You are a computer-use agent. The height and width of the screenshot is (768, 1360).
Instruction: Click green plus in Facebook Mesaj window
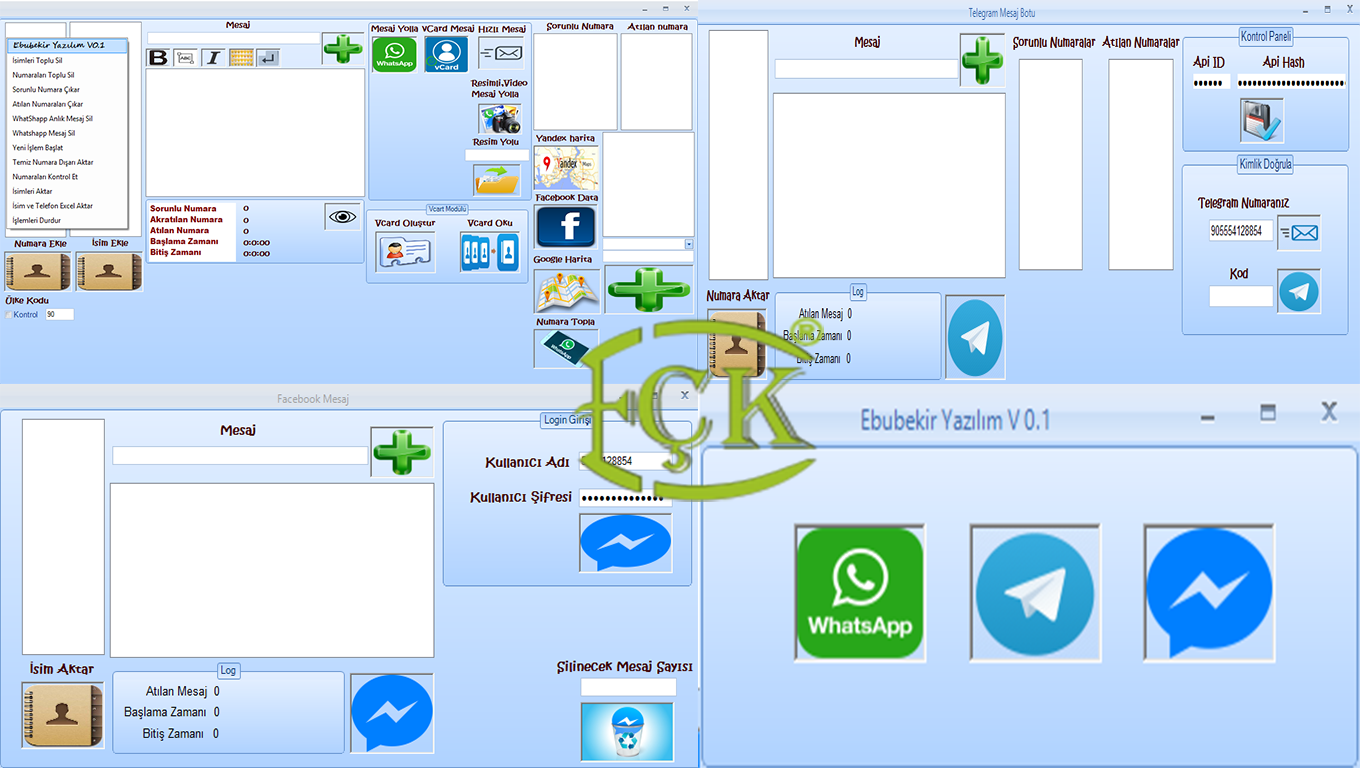click(402, 451)
